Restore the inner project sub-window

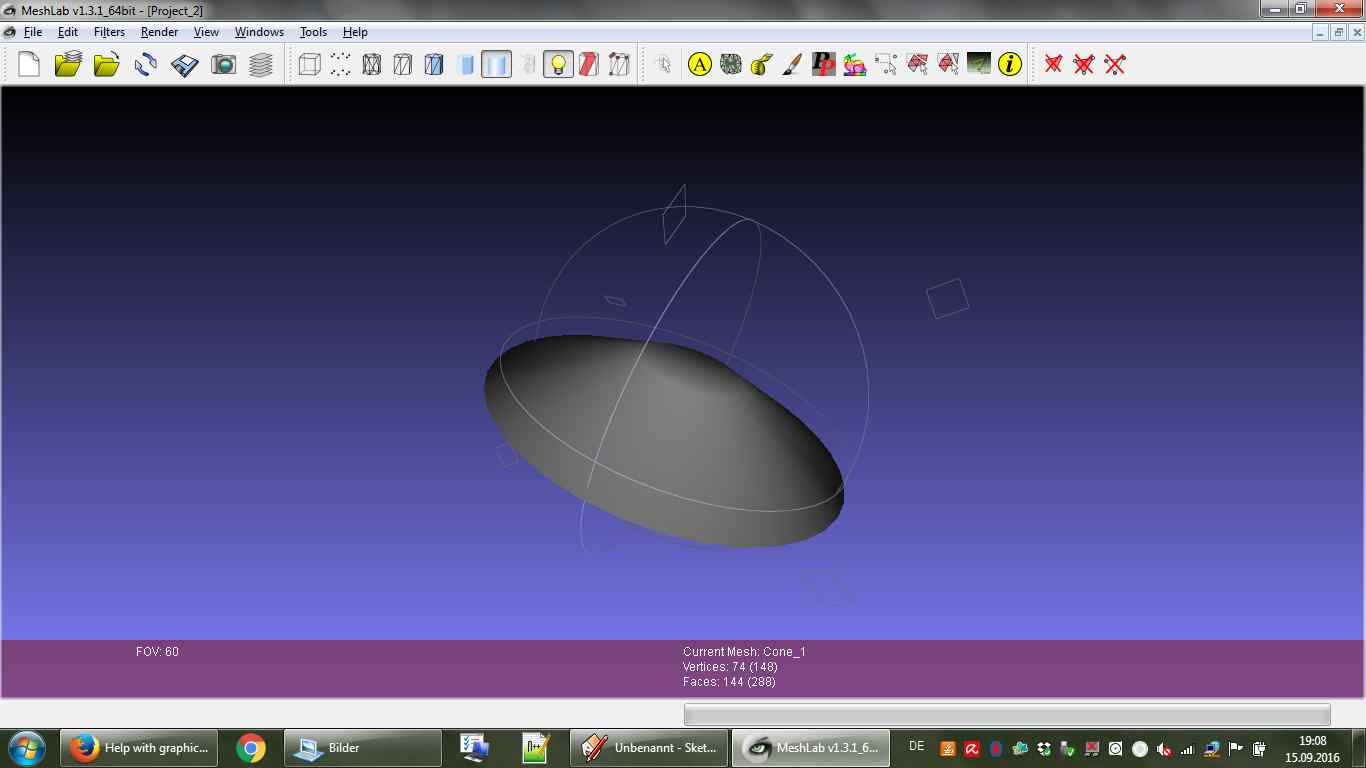(x=1338, y=32)
